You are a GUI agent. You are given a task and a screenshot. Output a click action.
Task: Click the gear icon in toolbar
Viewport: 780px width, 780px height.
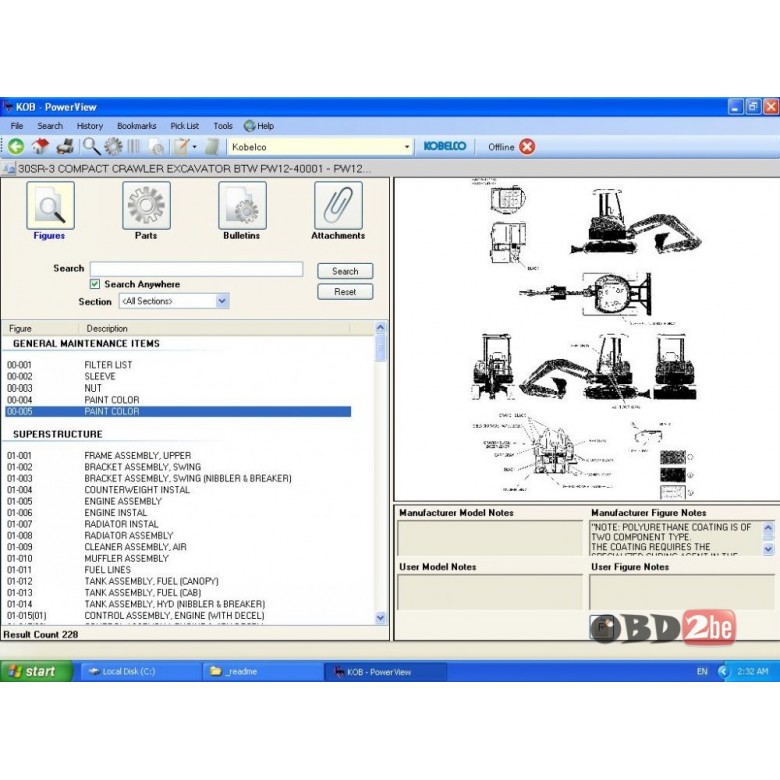113,146
